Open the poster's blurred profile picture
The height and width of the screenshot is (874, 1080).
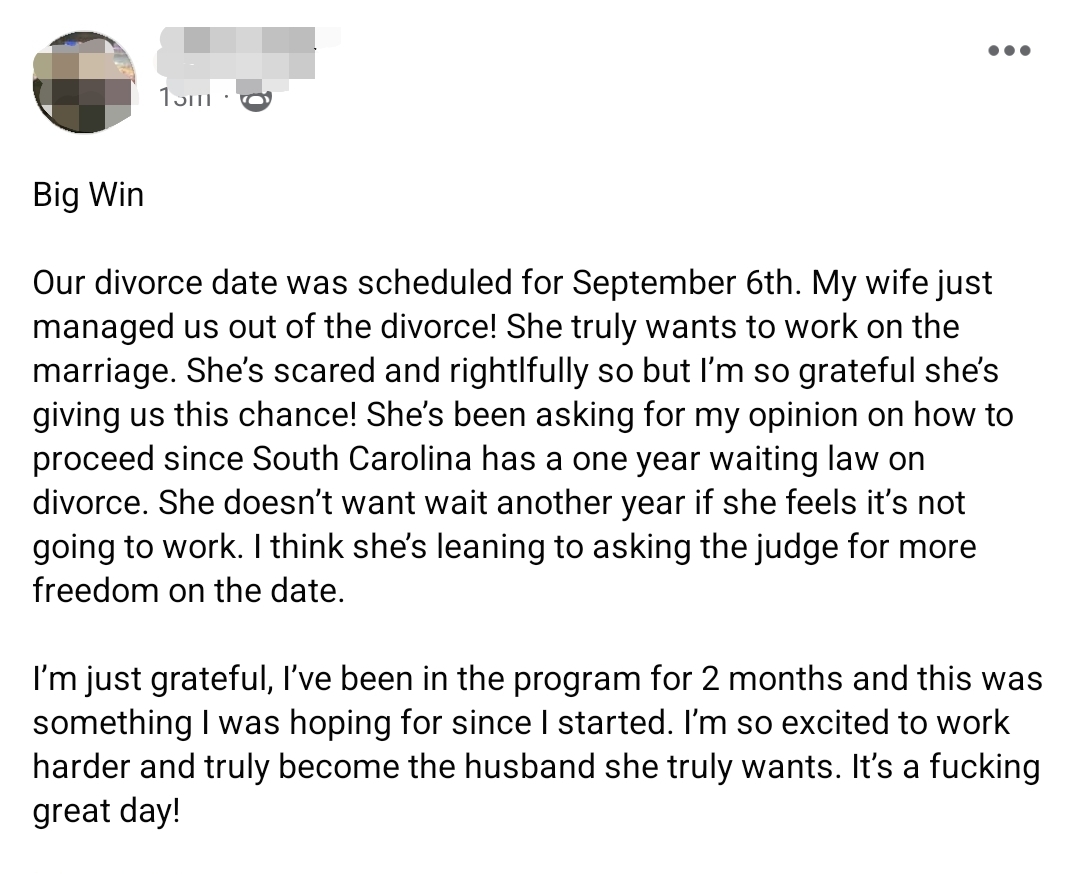click(84, 82)
